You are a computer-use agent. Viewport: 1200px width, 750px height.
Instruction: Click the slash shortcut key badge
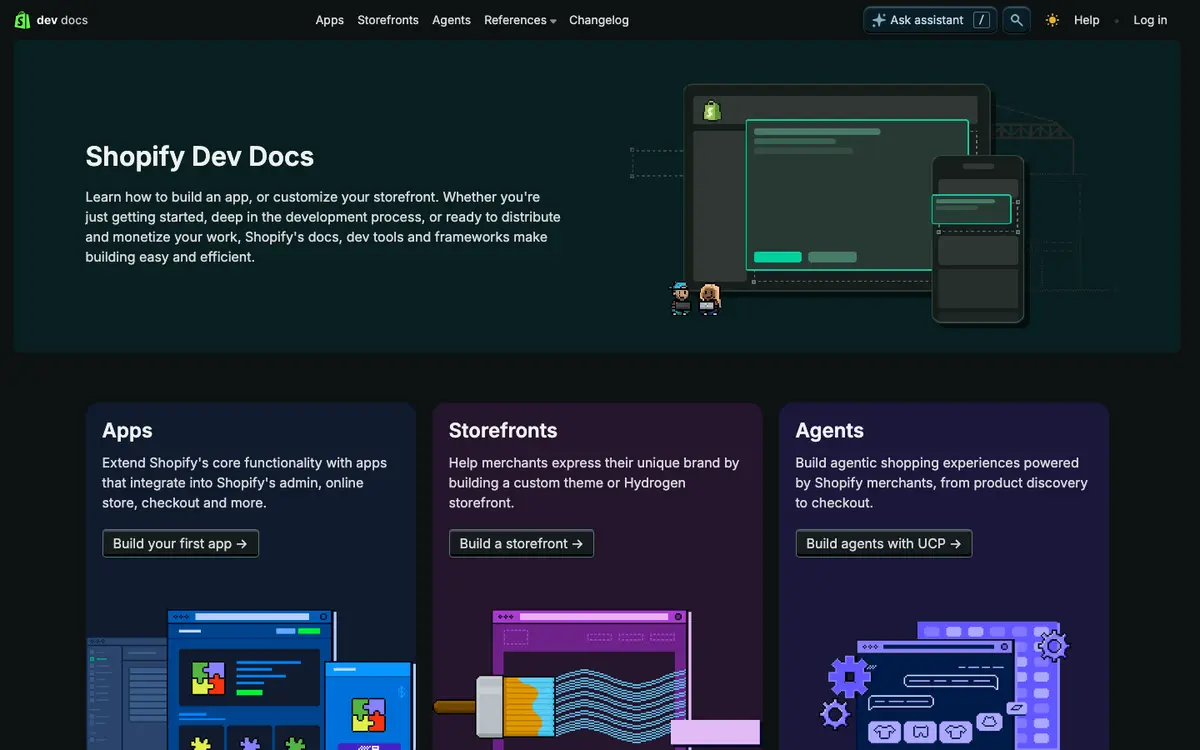click(982, 20)
